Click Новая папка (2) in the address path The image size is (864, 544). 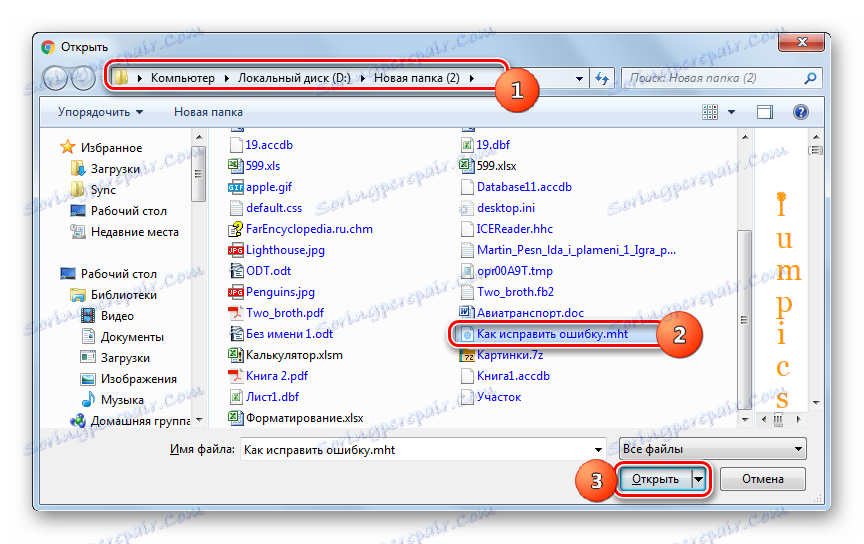(417, 78)
